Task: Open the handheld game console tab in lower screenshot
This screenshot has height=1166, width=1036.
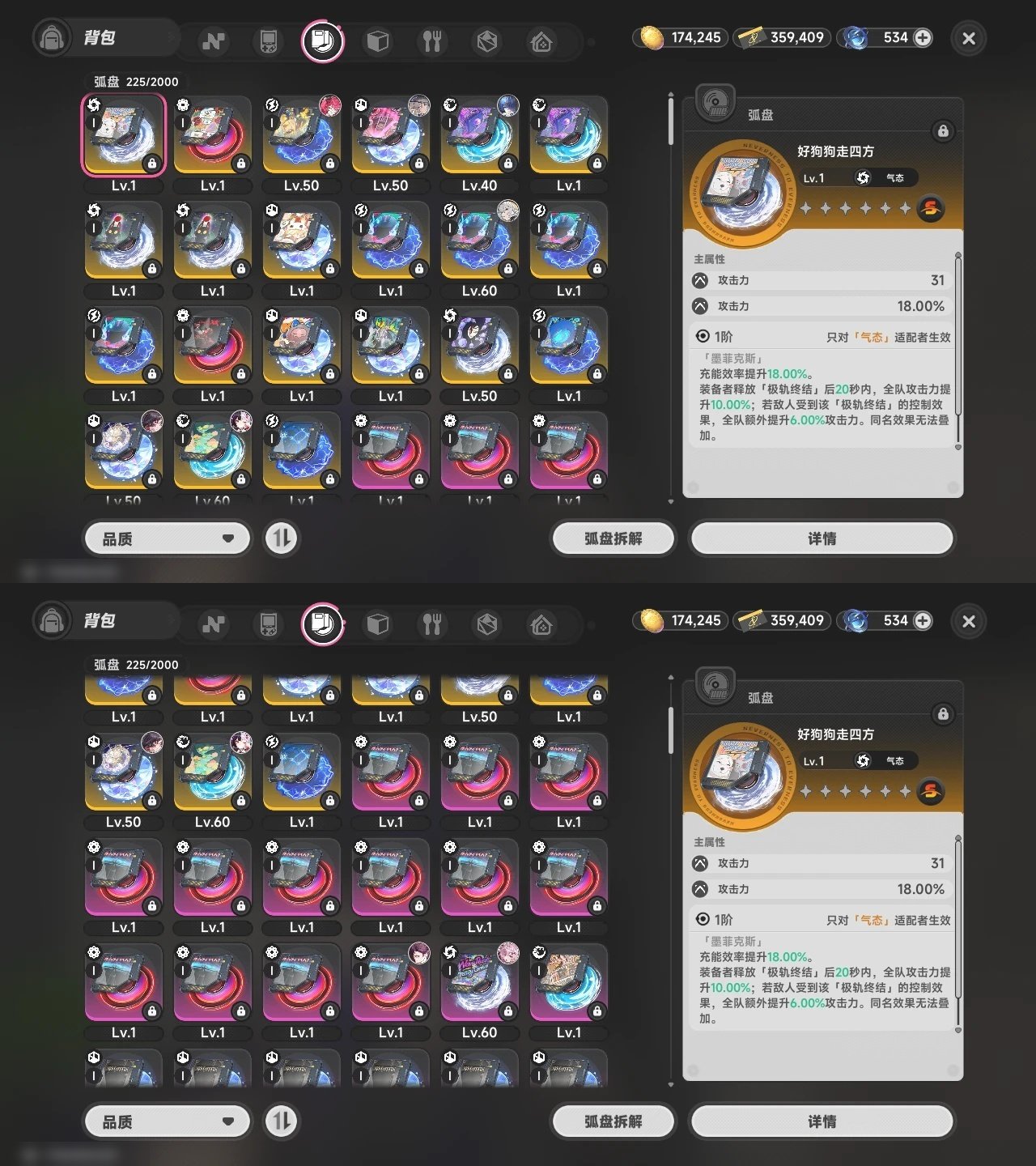Action: pos(268,623)
